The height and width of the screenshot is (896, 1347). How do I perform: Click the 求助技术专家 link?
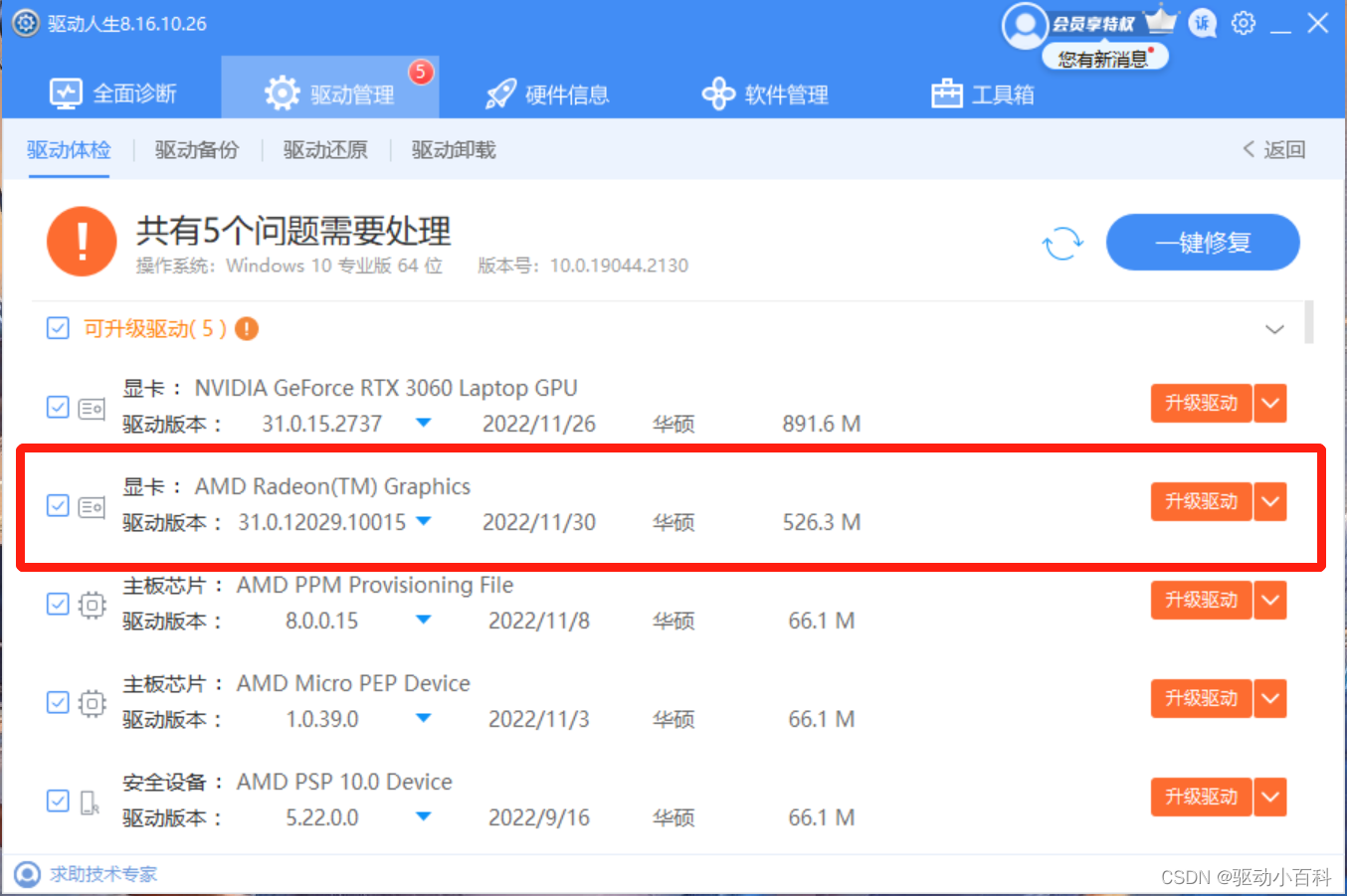[103, 874]
